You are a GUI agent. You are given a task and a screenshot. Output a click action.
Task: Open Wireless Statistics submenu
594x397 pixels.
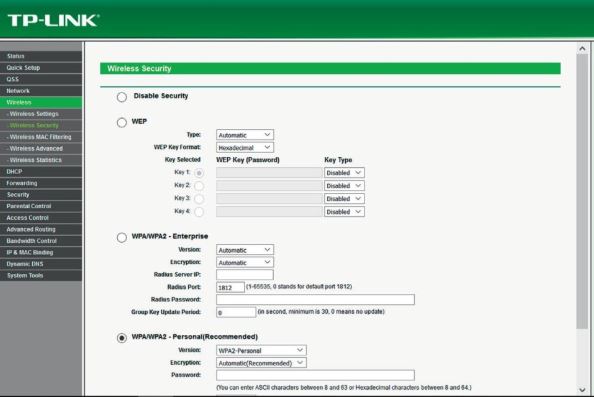pos(41,160)
